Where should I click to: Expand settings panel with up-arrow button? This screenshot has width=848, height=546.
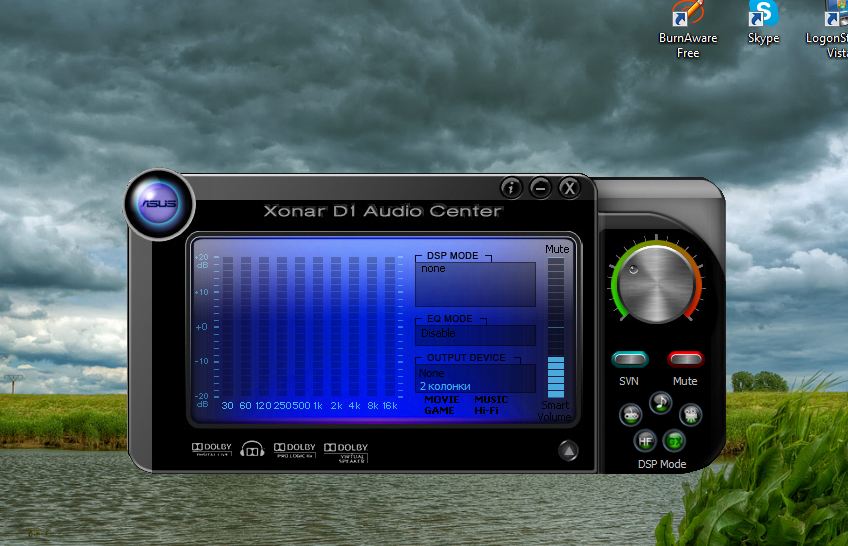(x=568, y=451)
